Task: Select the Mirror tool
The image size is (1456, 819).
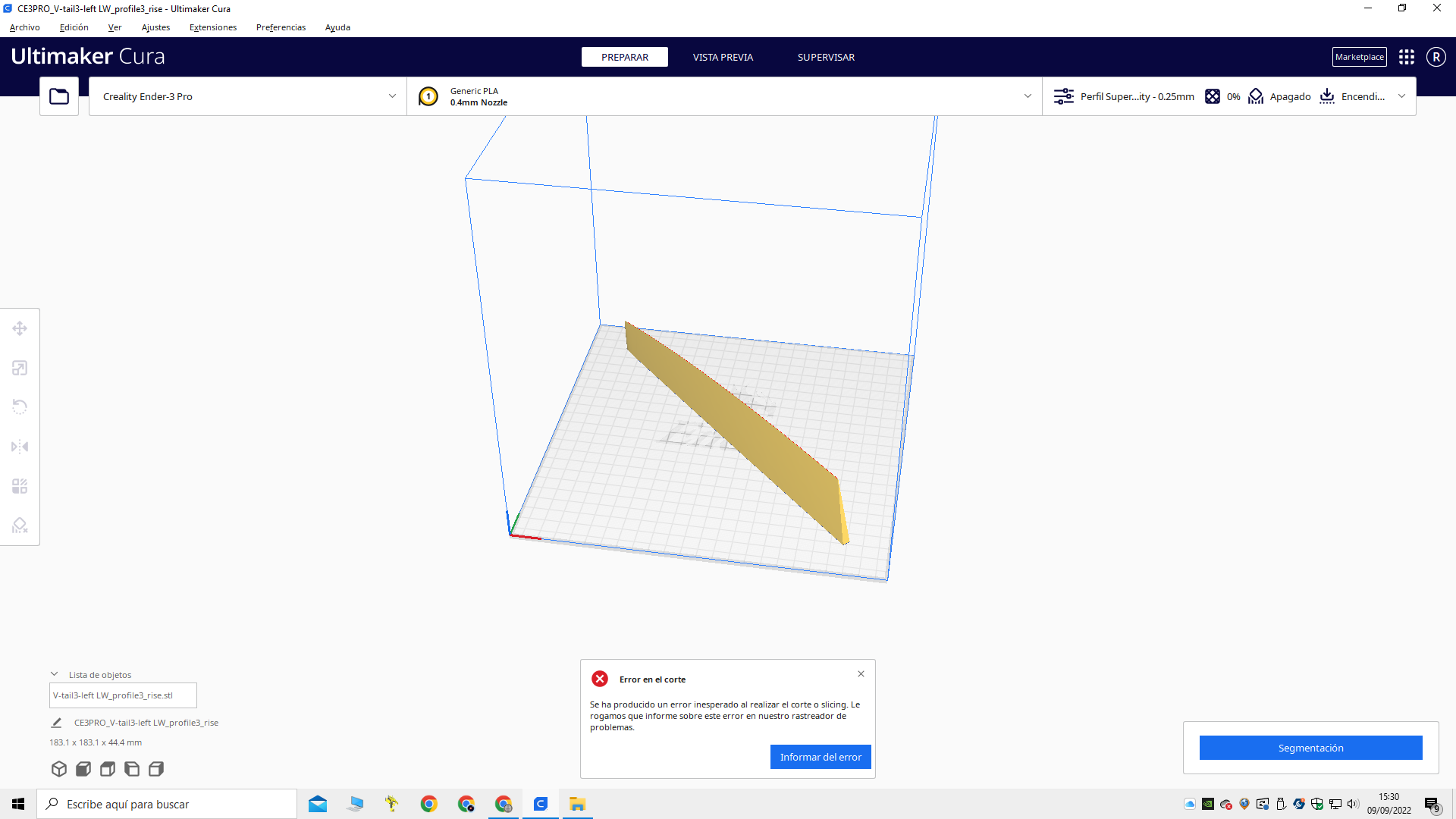Action: pos(19,447)
